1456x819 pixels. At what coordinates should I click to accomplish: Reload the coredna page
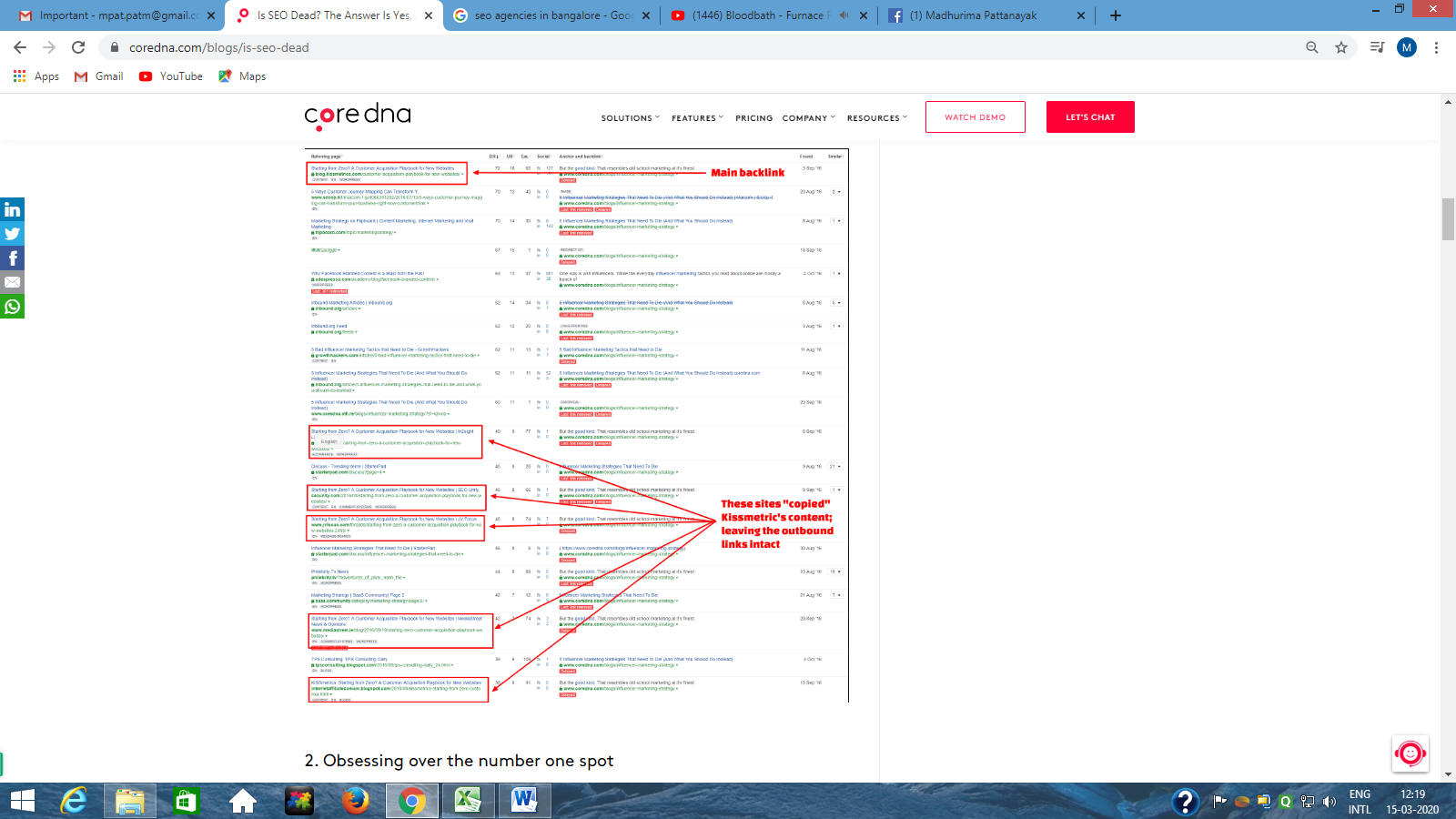pyautogui.click(x=78, y=47)
